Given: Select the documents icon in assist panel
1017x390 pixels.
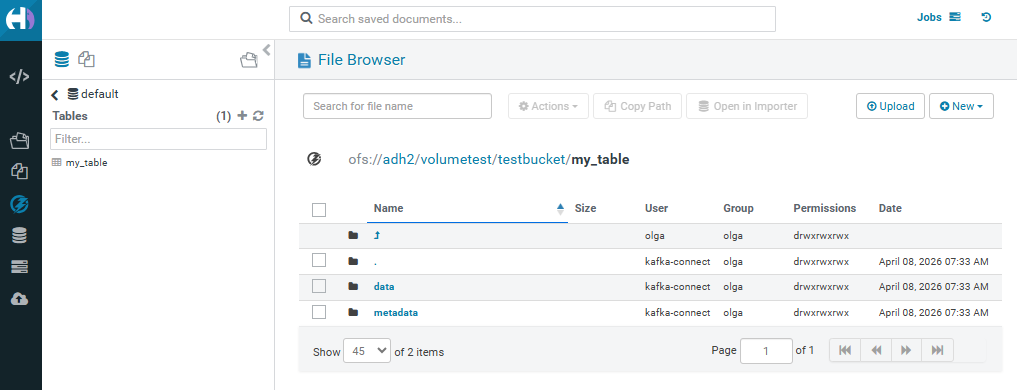Looking at the screenshot, I should (86, 60).
